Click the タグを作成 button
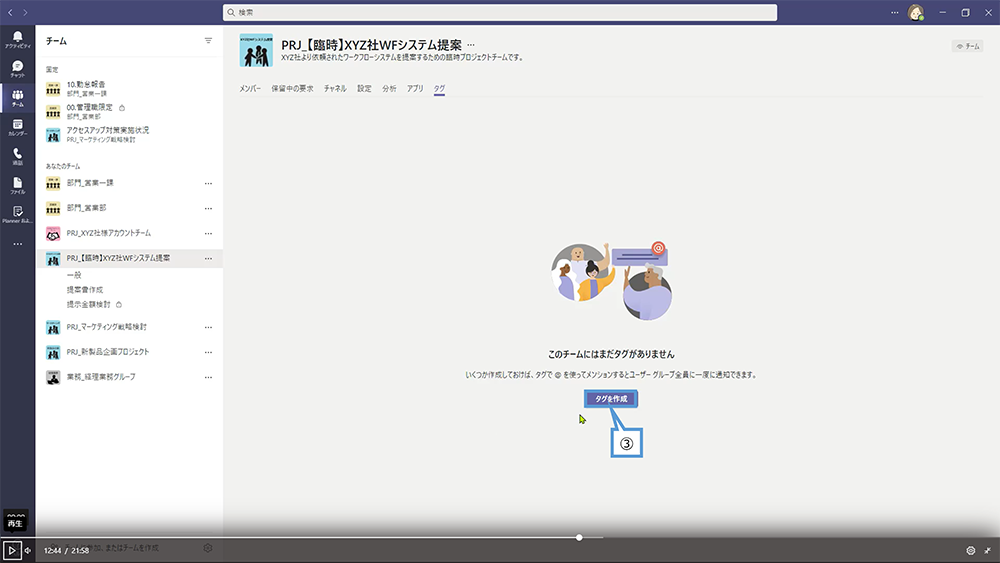The width and height of the screenshot is (1000, 563). 611,398
